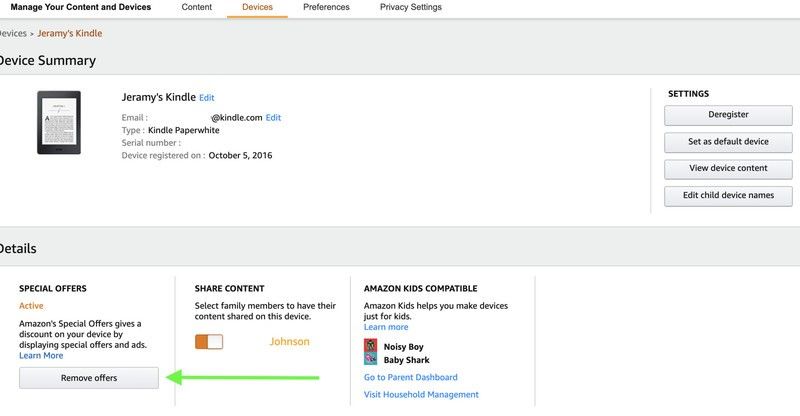The width and height of the screenshot is (800, 416).
Task: Click the Baby Shark profile avatar
Action: pyautogui.click(x=370, y=359)
